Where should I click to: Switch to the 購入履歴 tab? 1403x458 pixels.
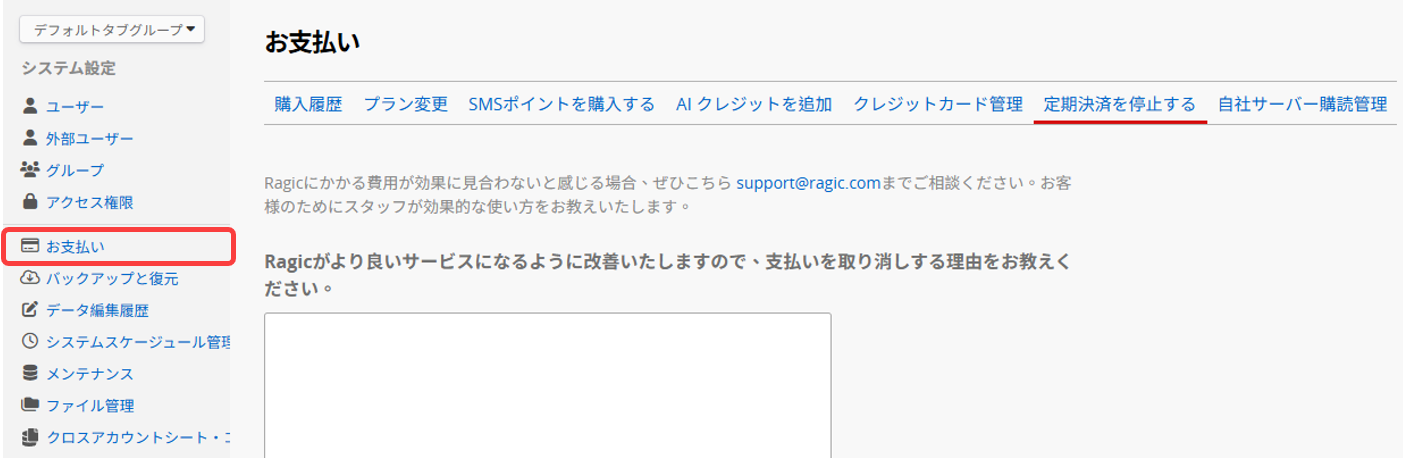point(308,104)
